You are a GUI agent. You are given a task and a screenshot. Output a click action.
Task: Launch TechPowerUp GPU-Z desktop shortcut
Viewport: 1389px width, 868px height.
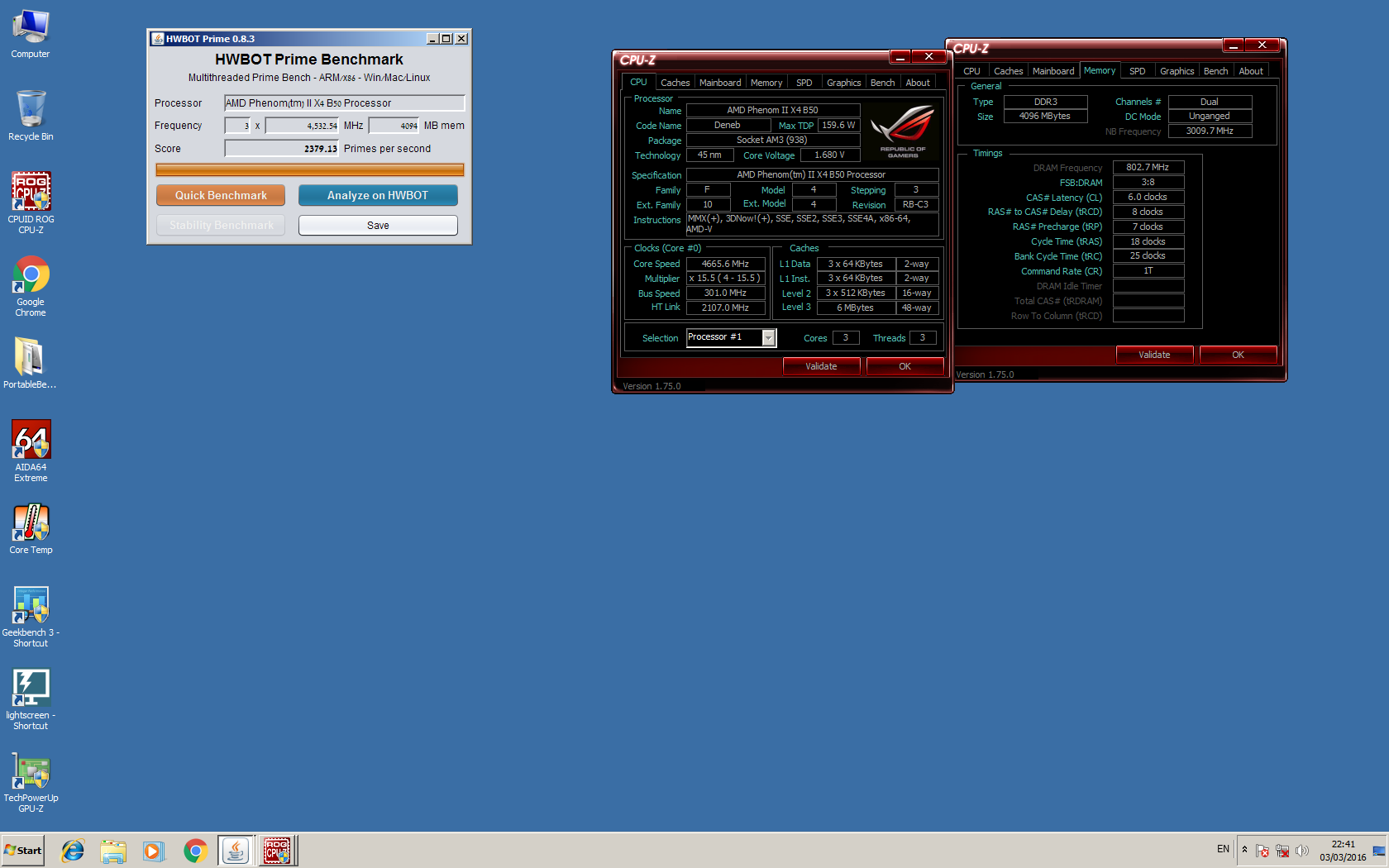point(31,781)
